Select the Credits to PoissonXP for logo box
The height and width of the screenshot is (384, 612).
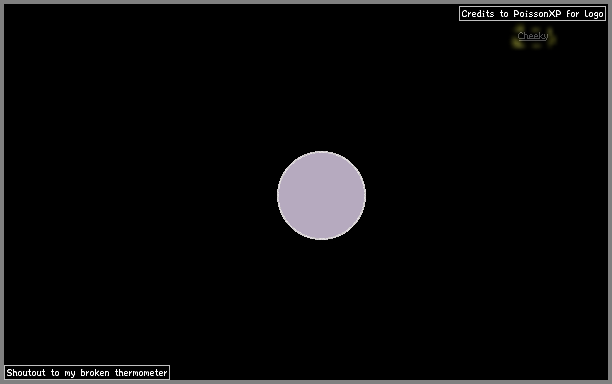(532, 14)
